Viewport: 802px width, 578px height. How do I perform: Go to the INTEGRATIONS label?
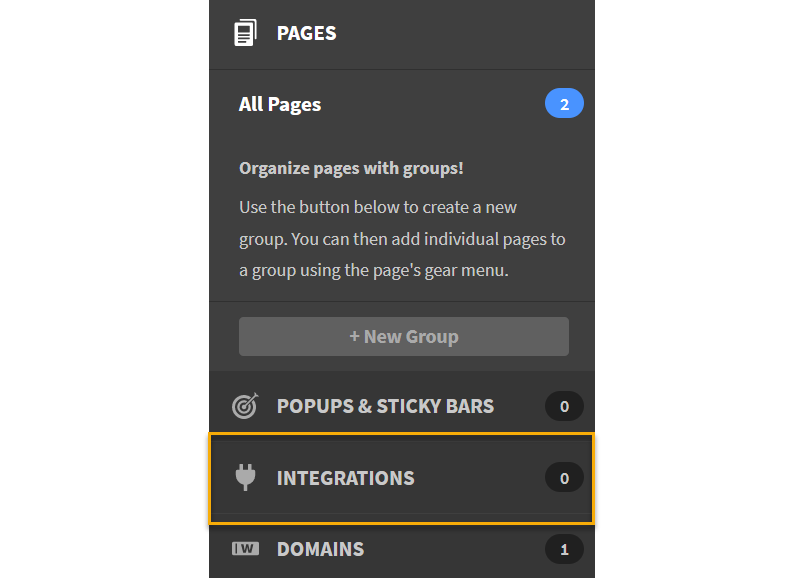pyautogui.click(x=345, y=478)
